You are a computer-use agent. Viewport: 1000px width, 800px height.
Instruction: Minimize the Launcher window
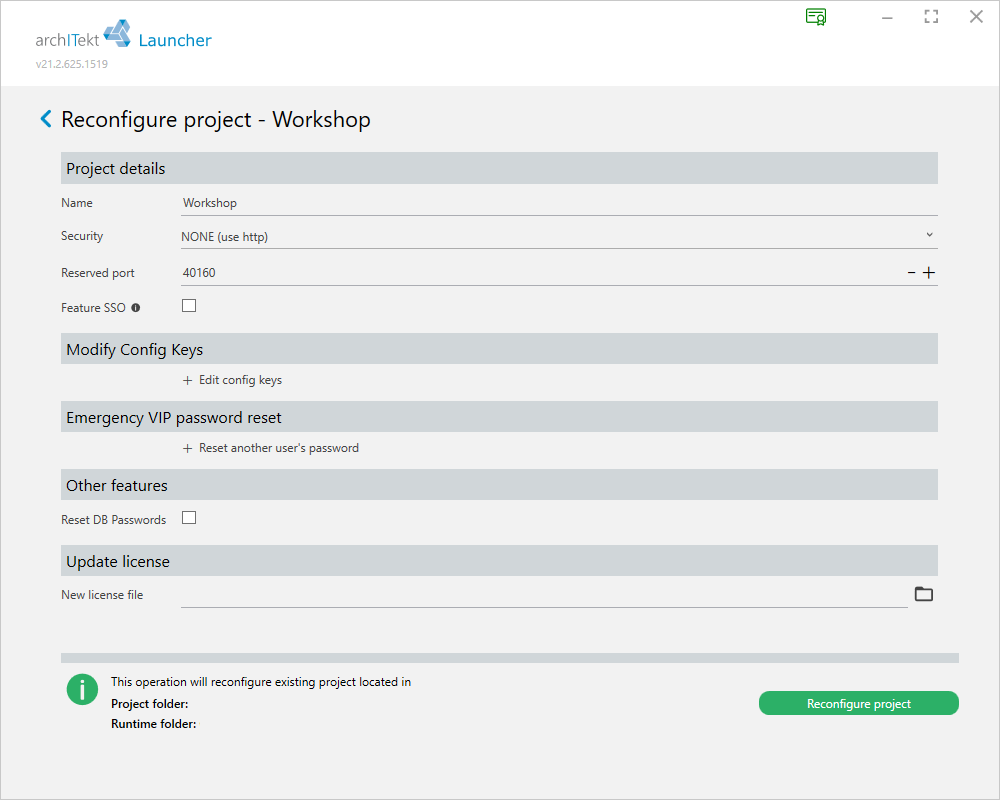(887, 17)
